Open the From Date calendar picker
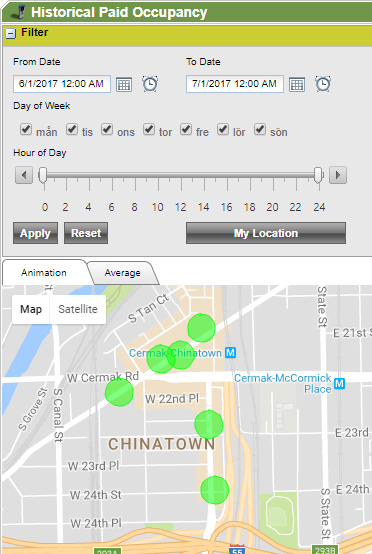Image resolution: width=372 pixels, height=554 pixels. pyautogui.click(x=124, y=84)
